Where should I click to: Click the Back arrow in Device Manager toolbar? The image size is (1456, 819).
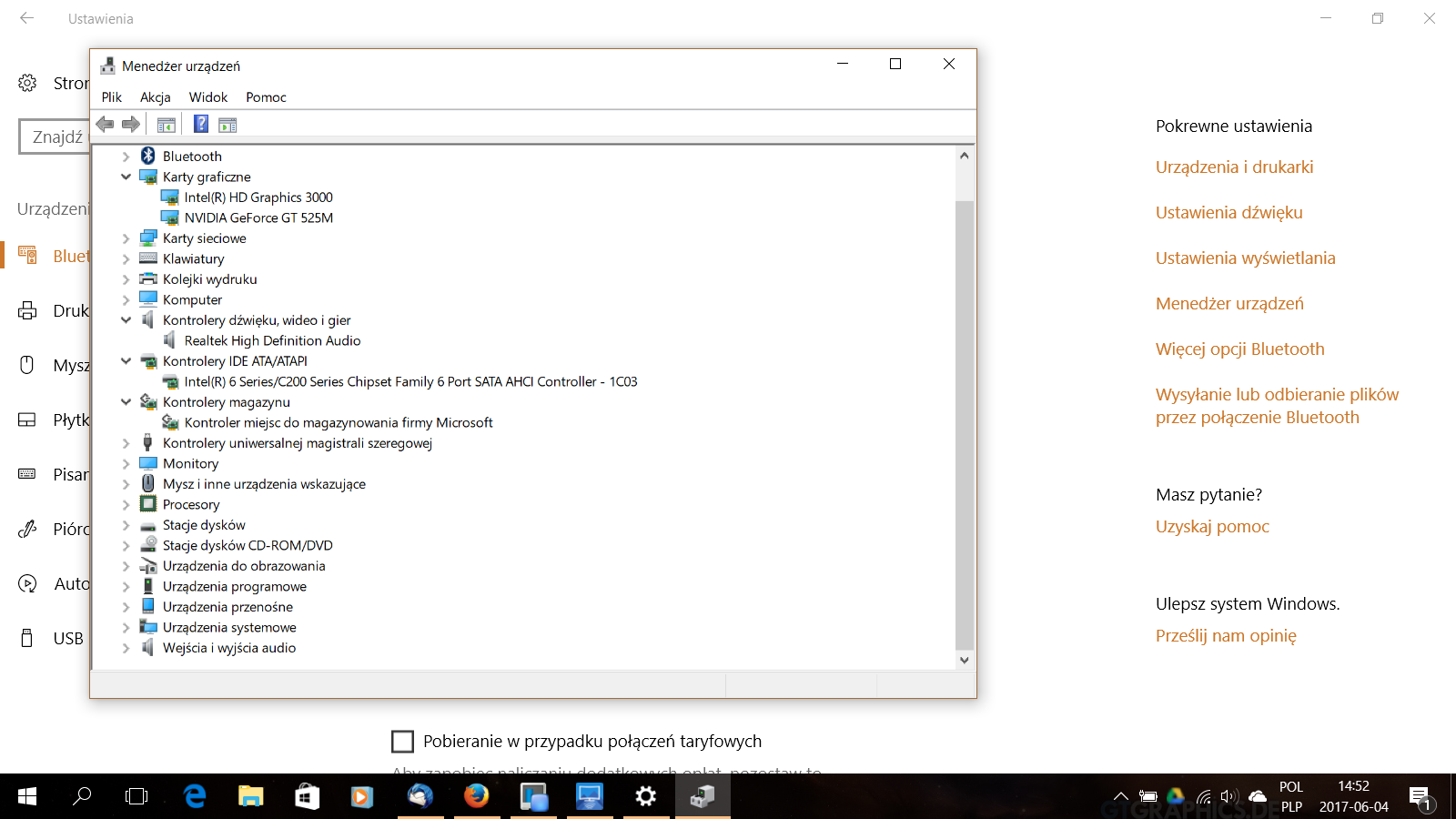point(106,124)
